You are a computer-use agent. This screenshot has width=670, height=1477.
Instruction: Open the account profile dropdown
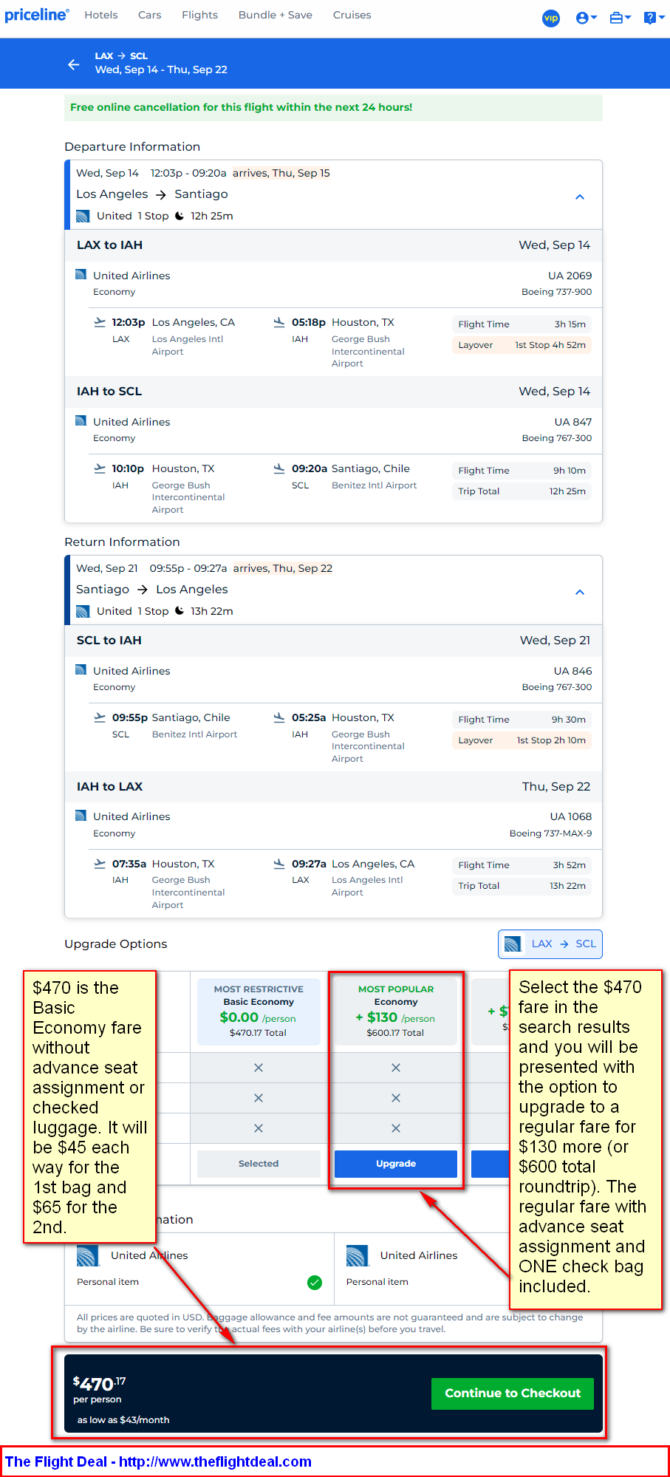(587, 18)
